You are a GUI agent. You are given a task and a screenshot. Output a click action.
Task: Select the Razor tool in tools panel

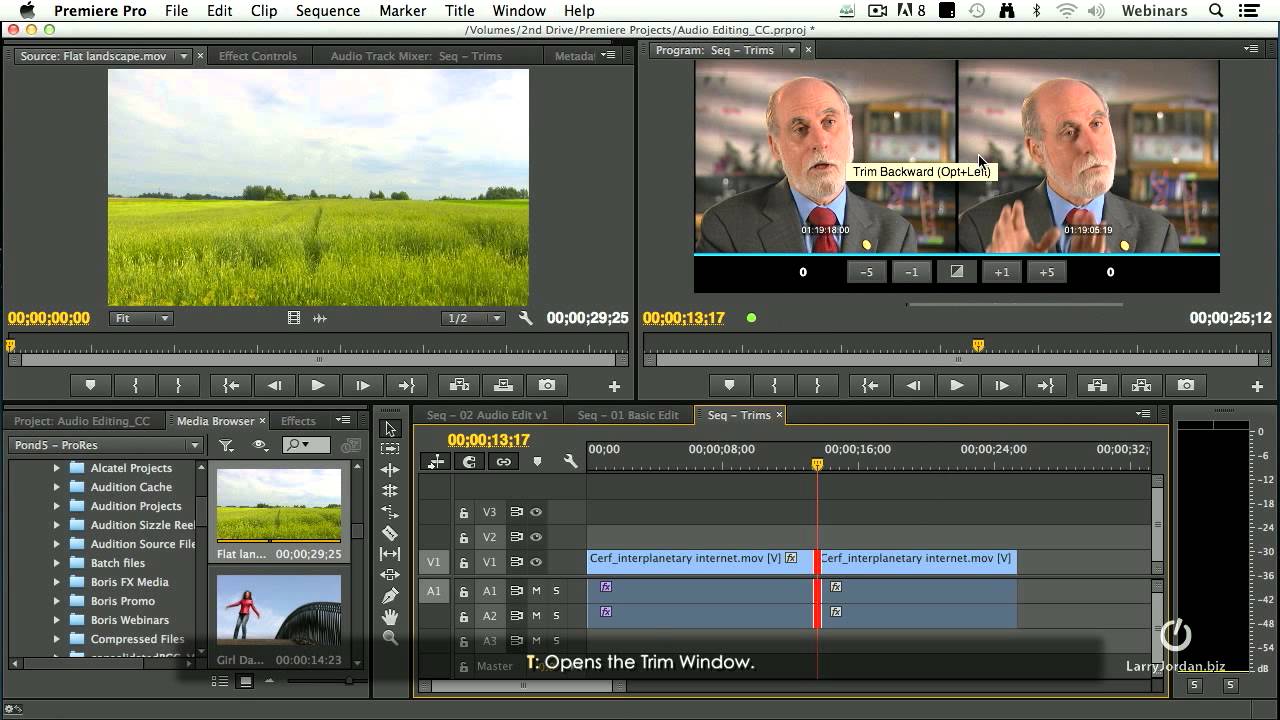pyautogui.click(x=390, y=533)
